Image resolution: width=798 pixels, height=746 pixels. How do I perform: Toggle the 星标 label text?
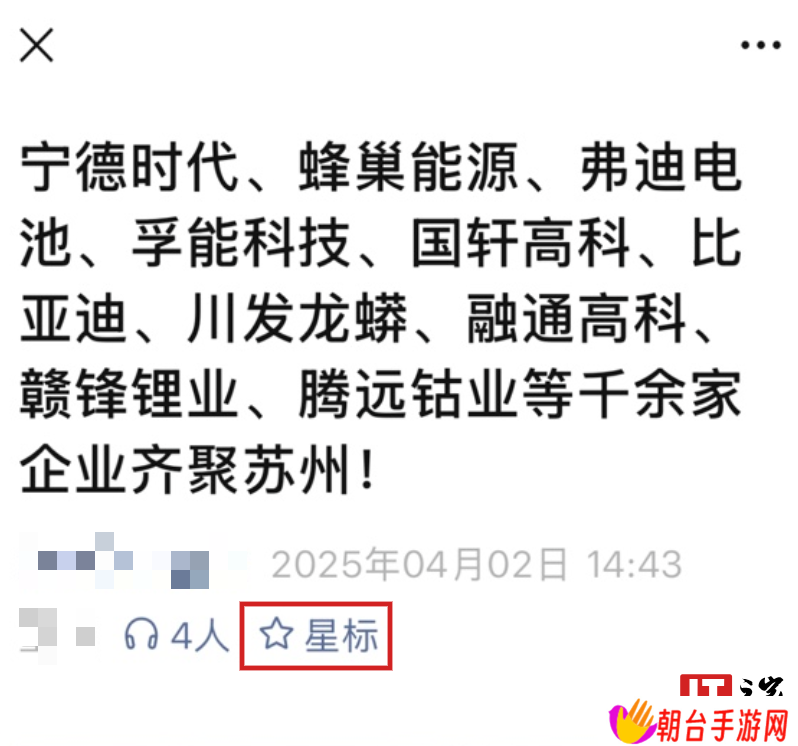pyautogui.click(x=341, y=635)
